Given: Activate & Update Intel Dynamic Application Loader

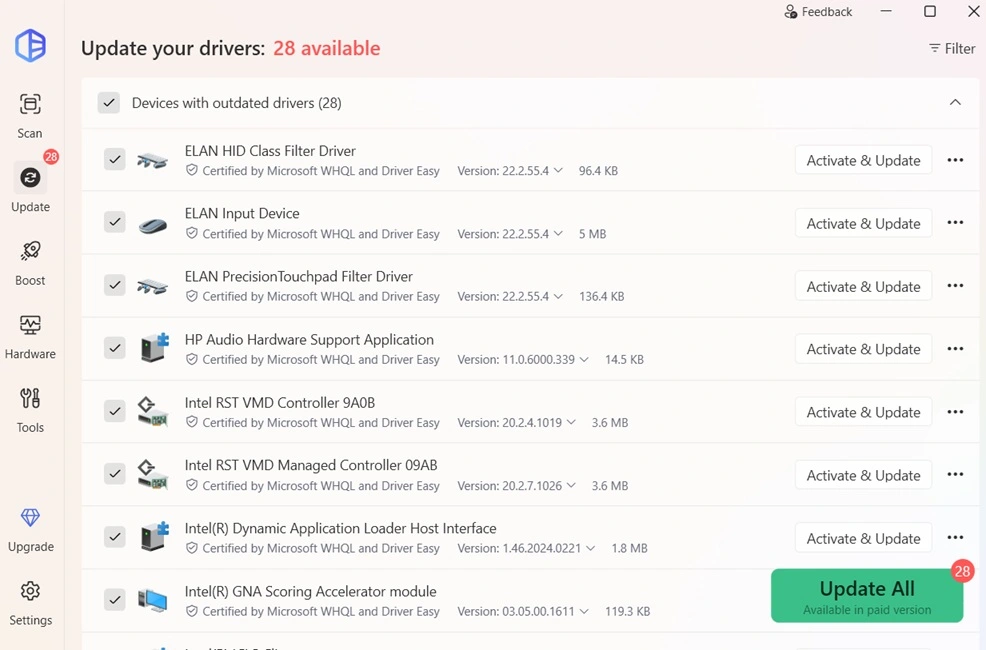Looking at the screenshot, I should coord(863,538).
